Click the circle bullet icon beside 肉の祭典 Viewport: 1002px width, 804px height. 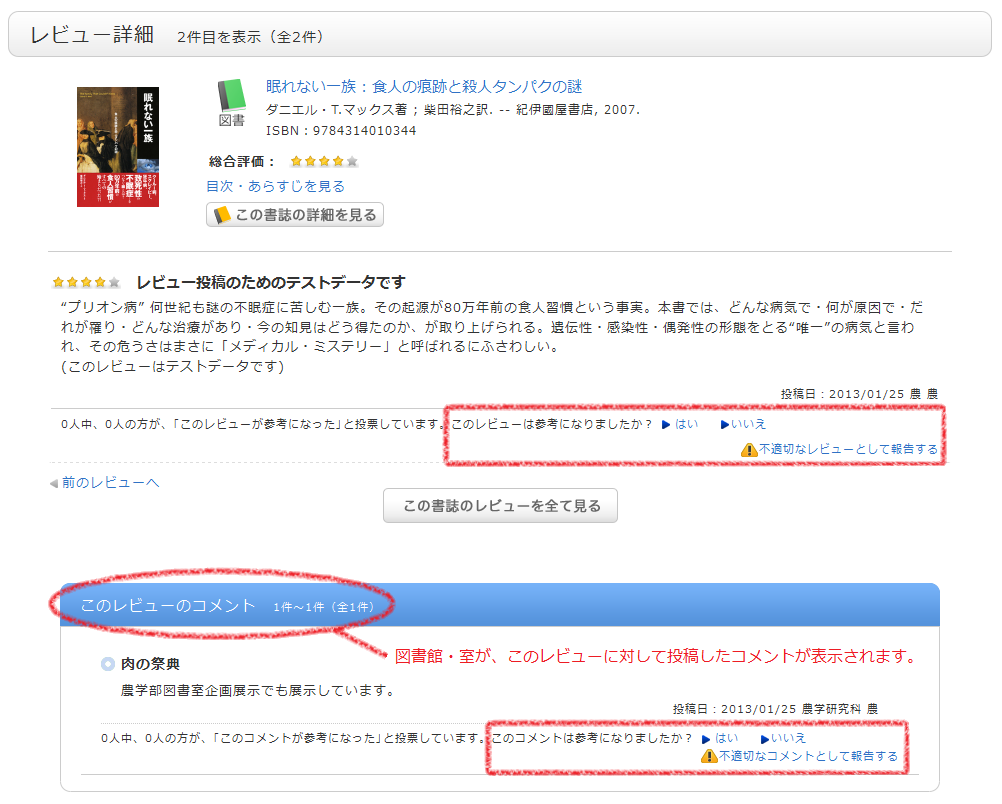[108, 664]
